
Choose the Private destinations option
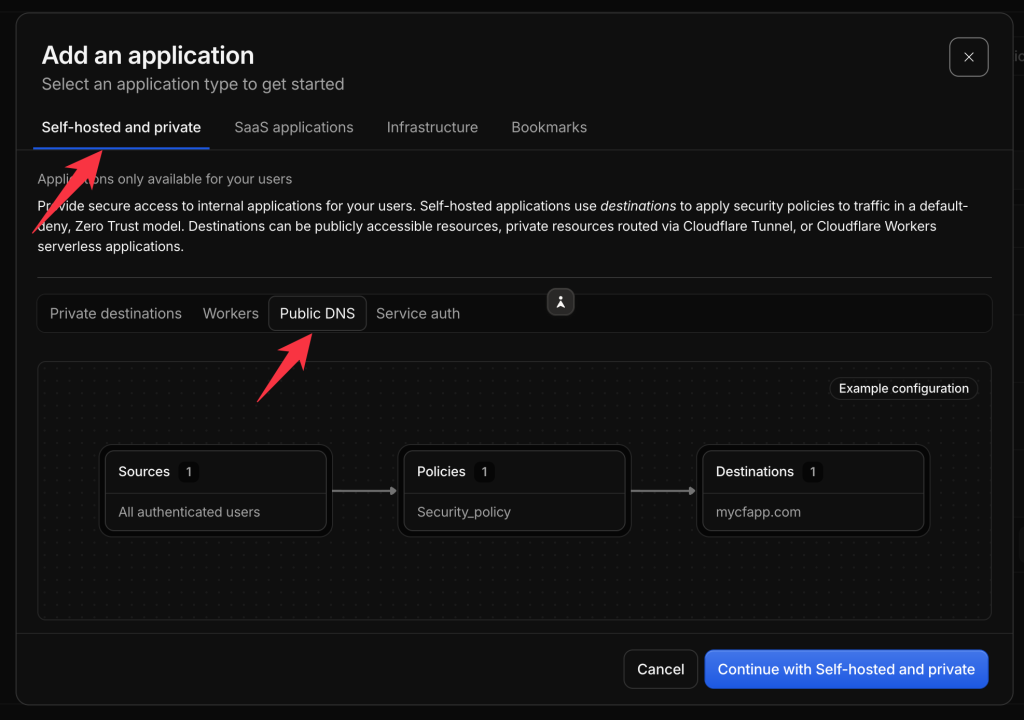pyautogui.click(x=116, y=314)
